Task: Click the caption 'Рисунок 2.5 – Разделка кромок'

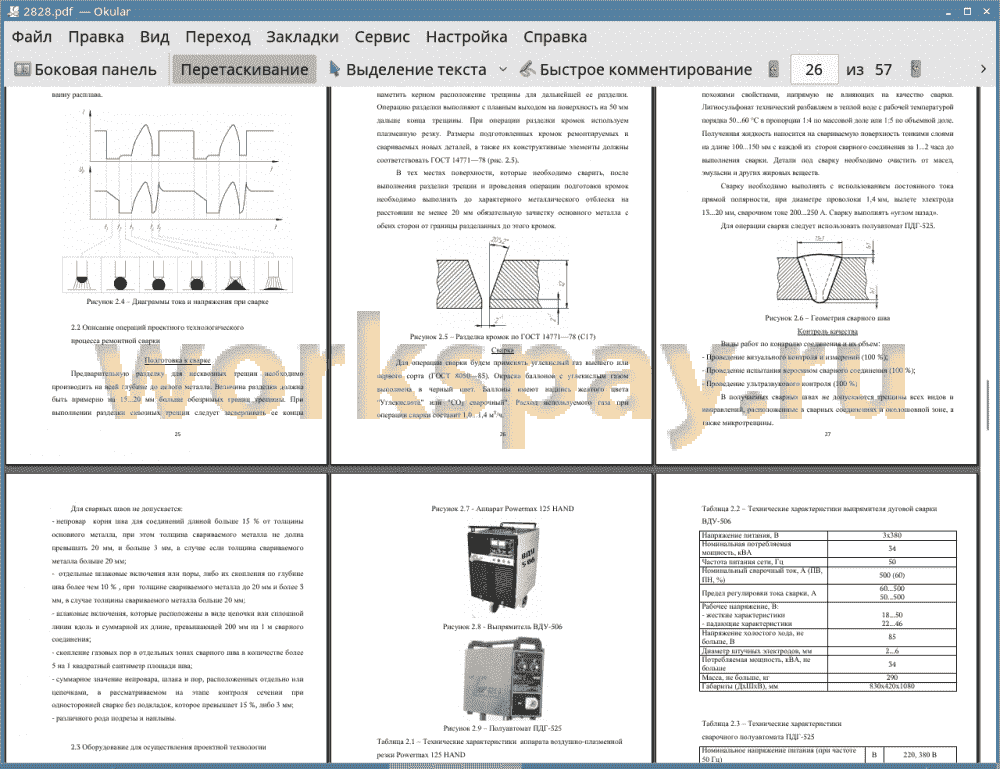Action: [503, 336]
